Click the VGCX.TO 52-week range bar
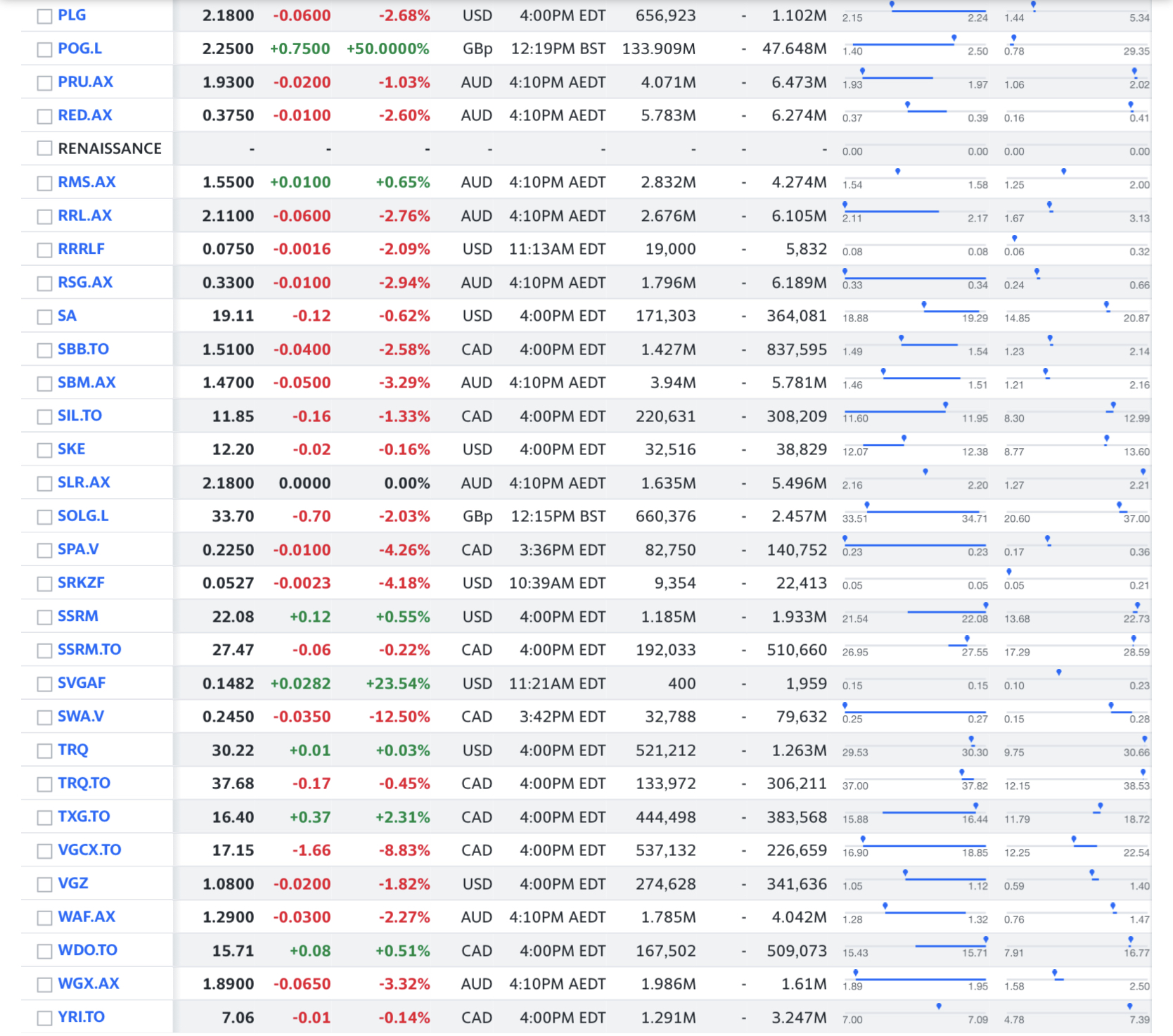1173x1036 pixels. [1077, 845]
